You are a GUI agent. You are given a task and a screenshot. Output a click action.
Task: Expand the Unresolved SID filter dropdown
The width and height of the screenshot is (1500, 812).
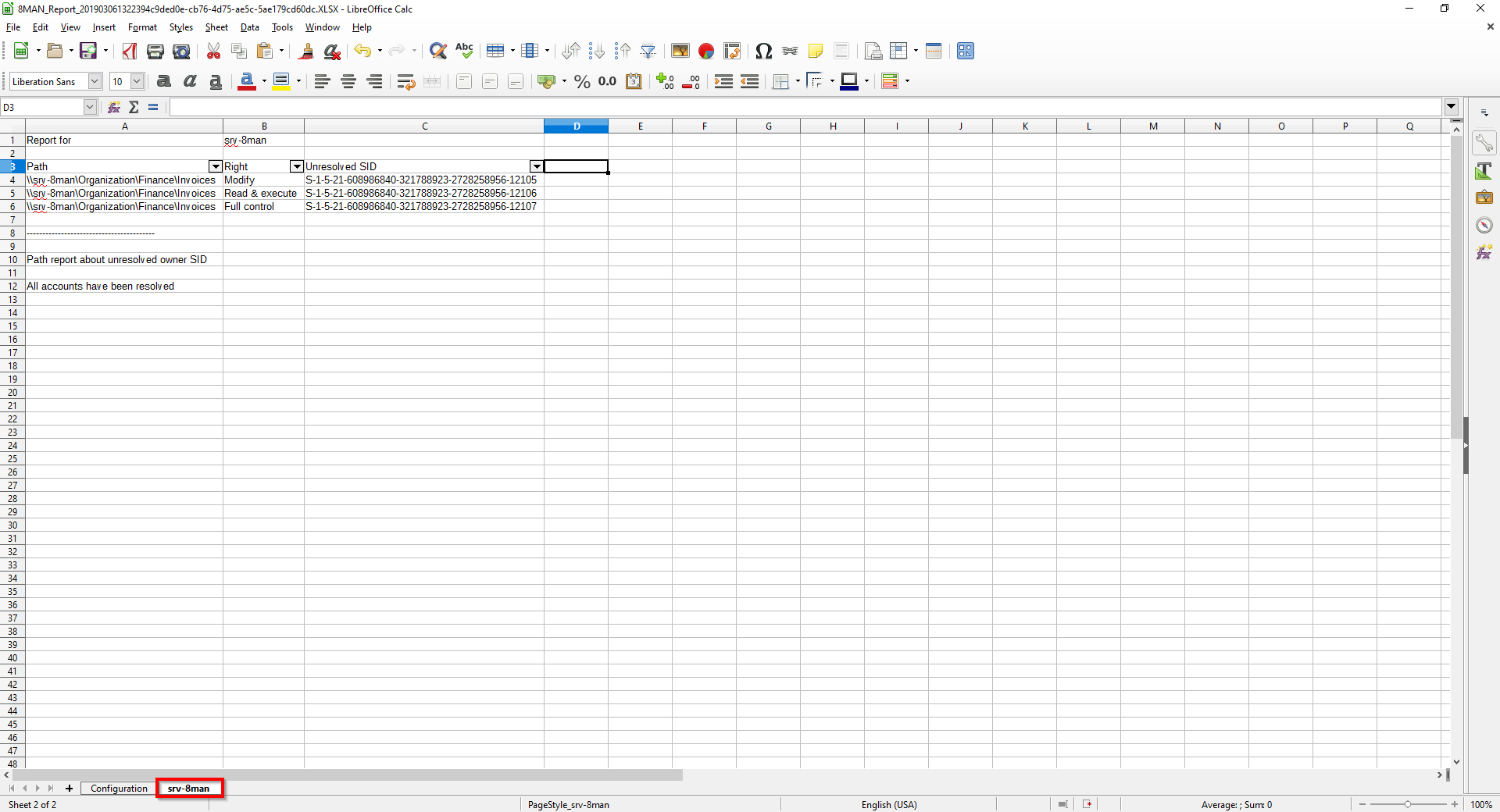point(536,166)
